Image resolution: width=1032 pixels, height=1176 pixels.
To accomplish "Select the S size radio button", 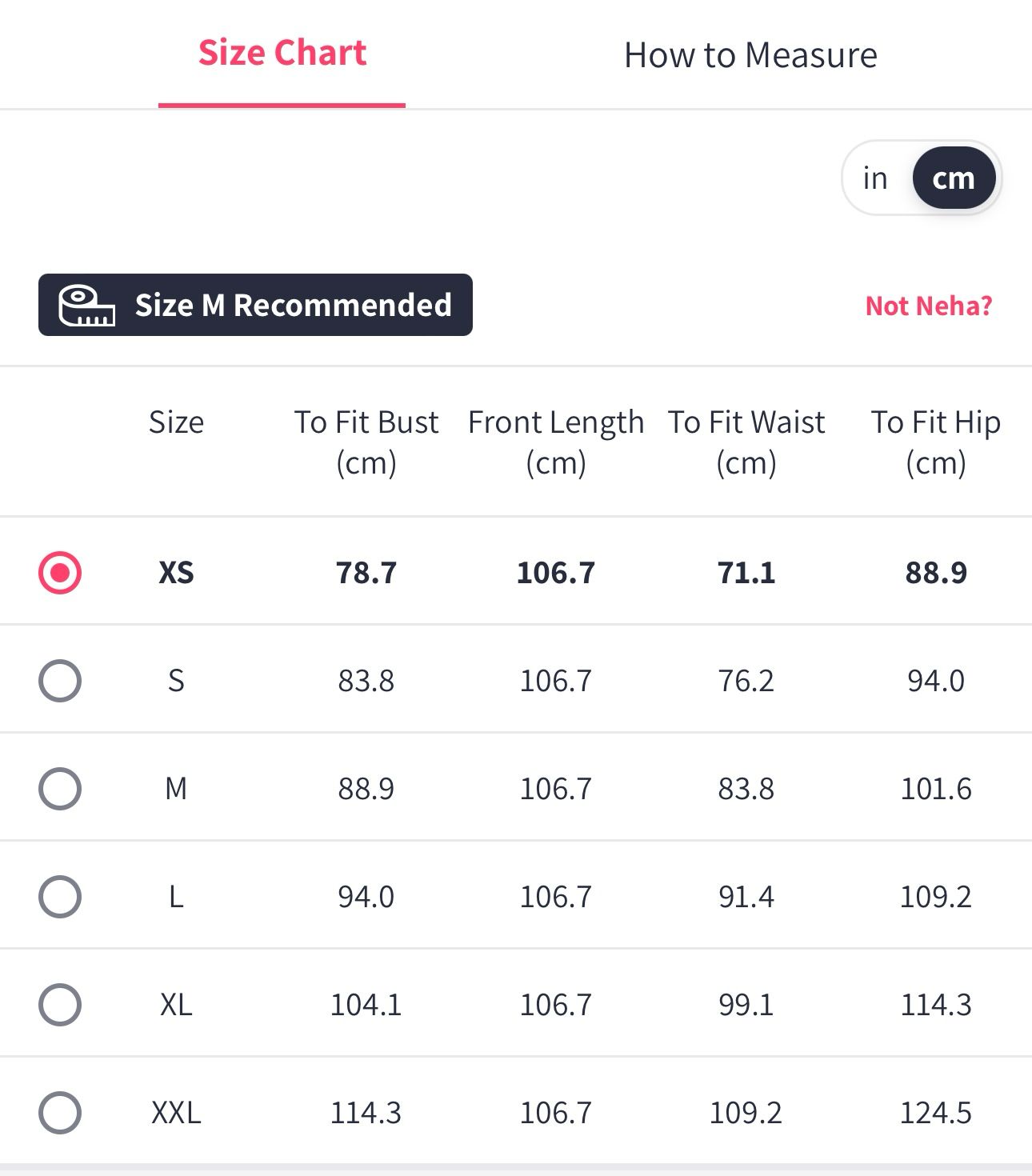I will pyautogui.click(x=60, y=681).
